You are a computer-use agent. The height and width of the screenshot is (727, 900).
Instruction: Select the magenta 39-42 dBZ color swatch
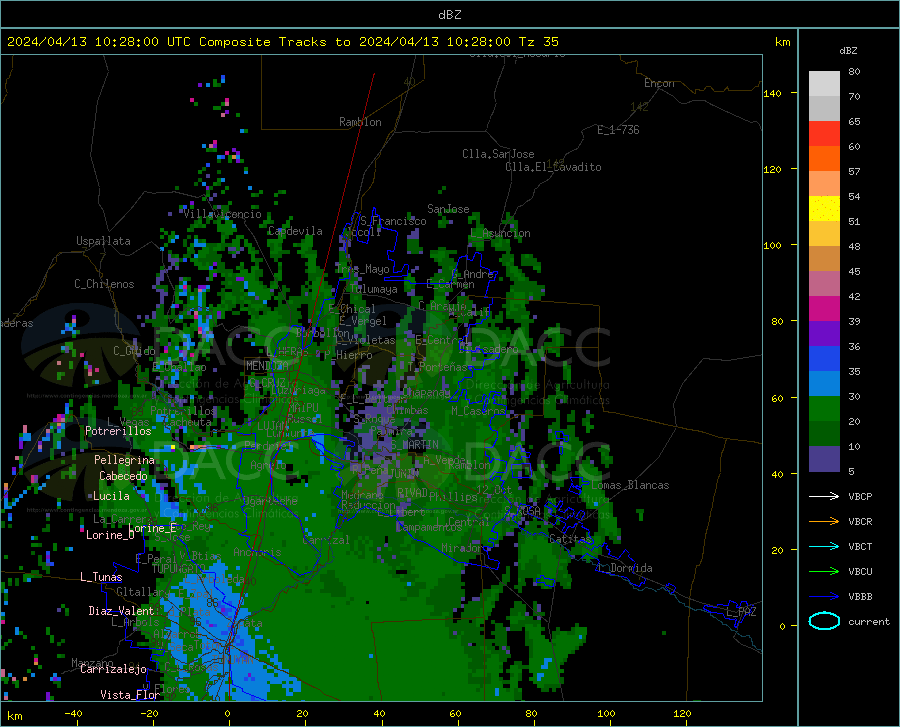coord(824,309)
